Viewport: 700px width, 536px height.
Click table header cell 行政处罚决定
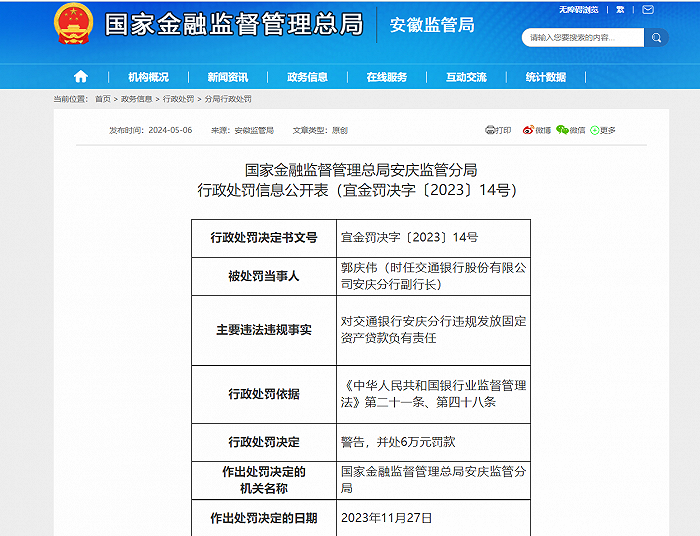(264, 442)
